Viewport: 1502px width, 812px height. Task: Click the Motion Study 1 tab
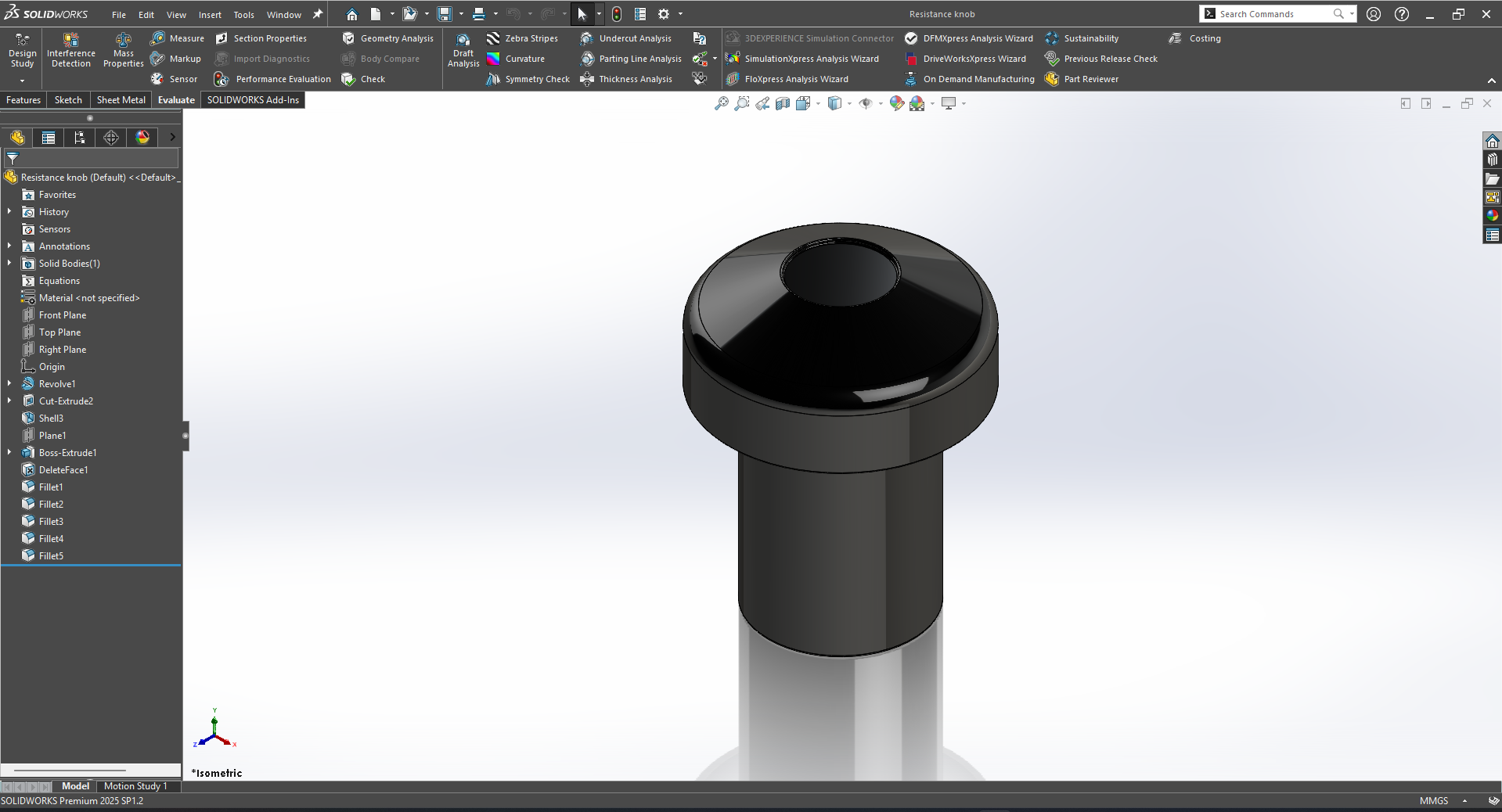(135, 786)
